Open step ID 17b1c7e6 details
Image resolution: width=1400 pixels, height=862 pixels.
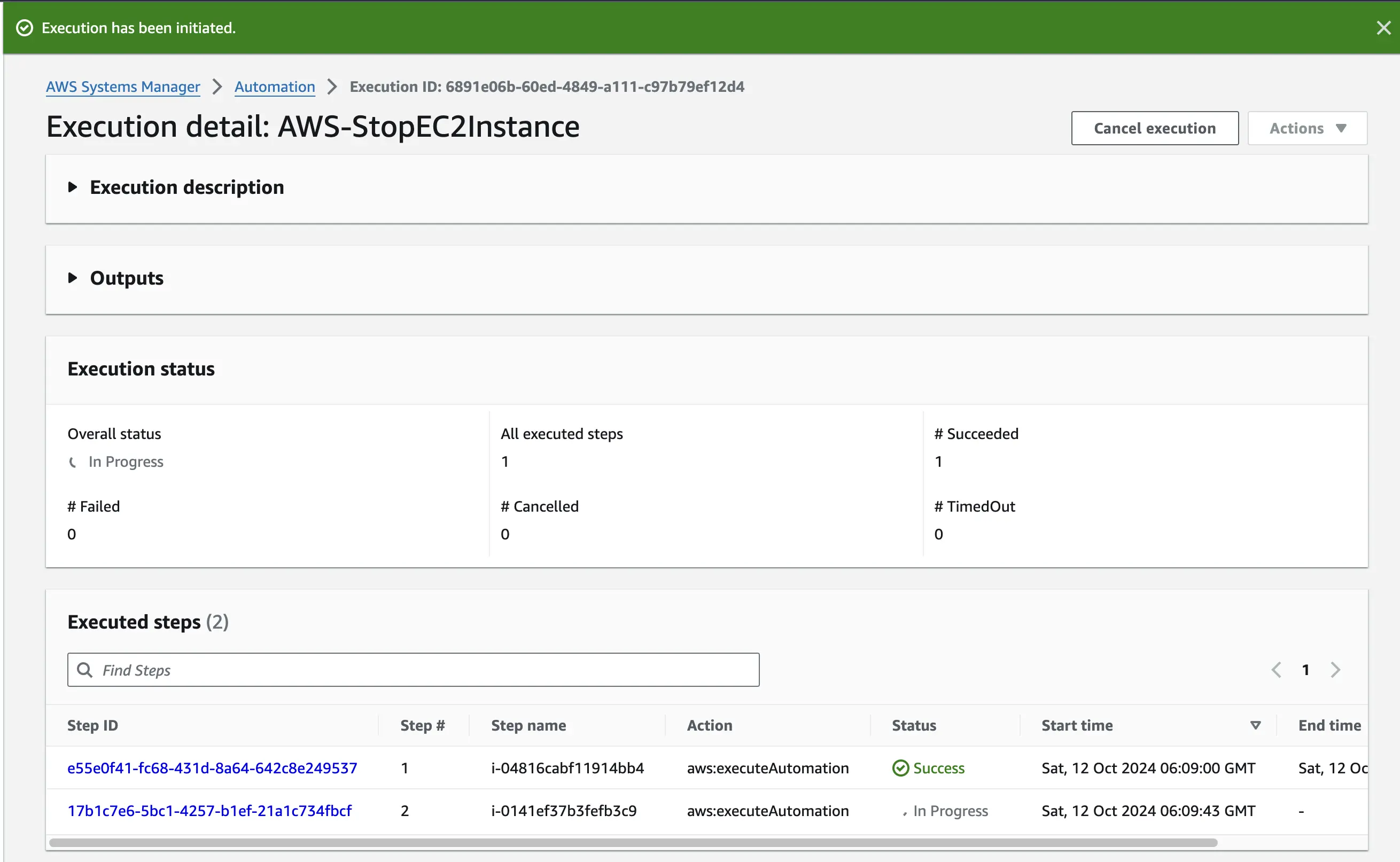(x=209, y=810)
